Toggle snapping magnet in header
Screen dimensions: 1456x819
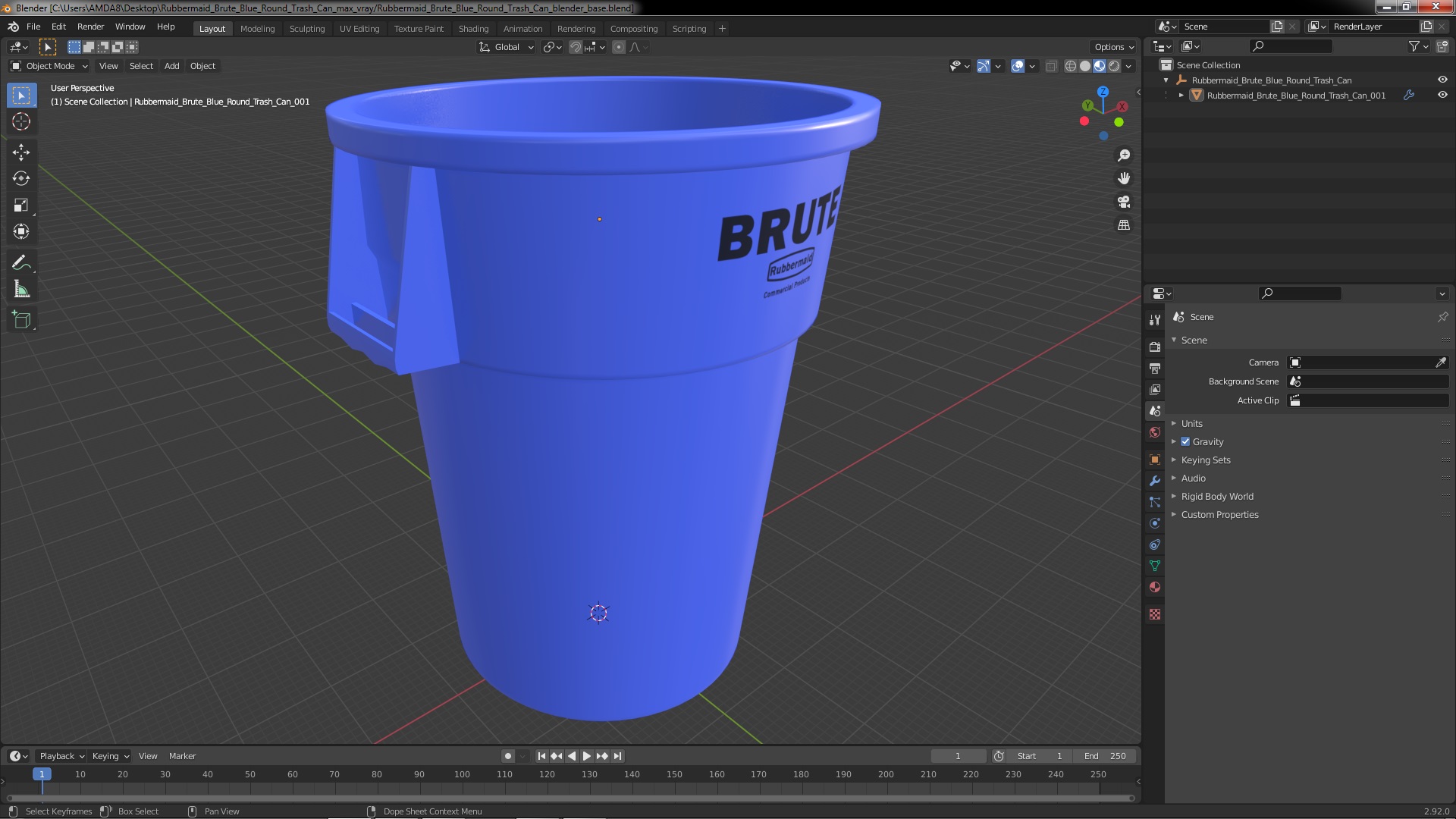pos(576,47)
